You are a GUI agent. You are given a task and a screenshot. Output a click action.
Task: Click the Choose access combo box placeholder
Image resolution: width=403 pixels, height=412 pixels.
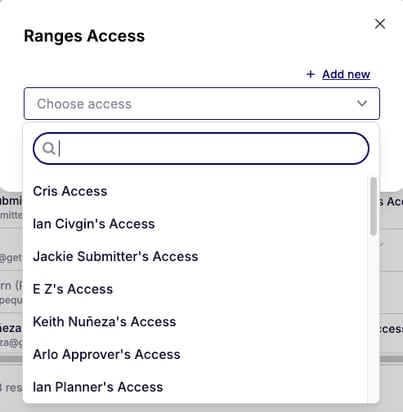84,104
